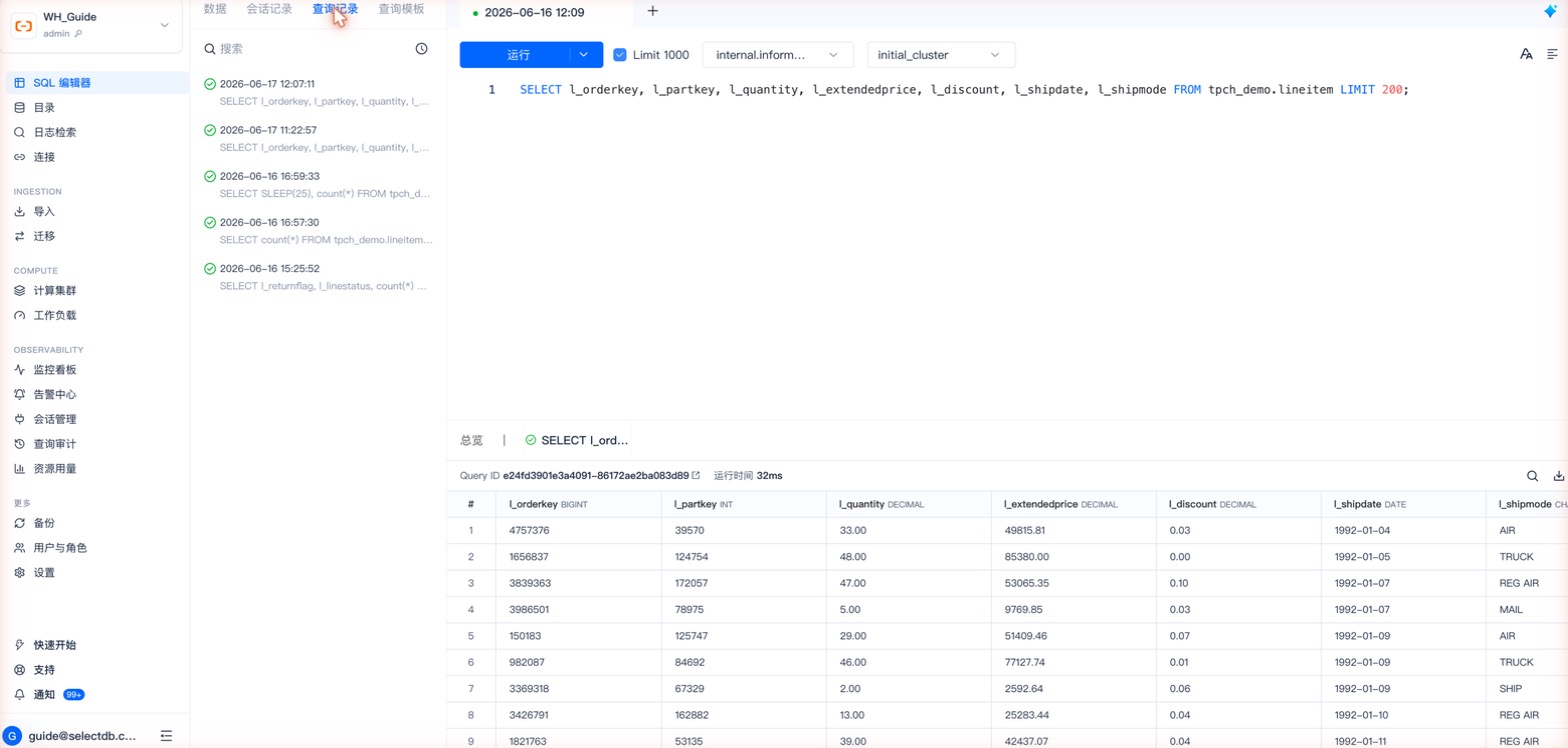Switch to the 查询记录 tab
Screen dimensions: 1568x748
click(335, 9)
